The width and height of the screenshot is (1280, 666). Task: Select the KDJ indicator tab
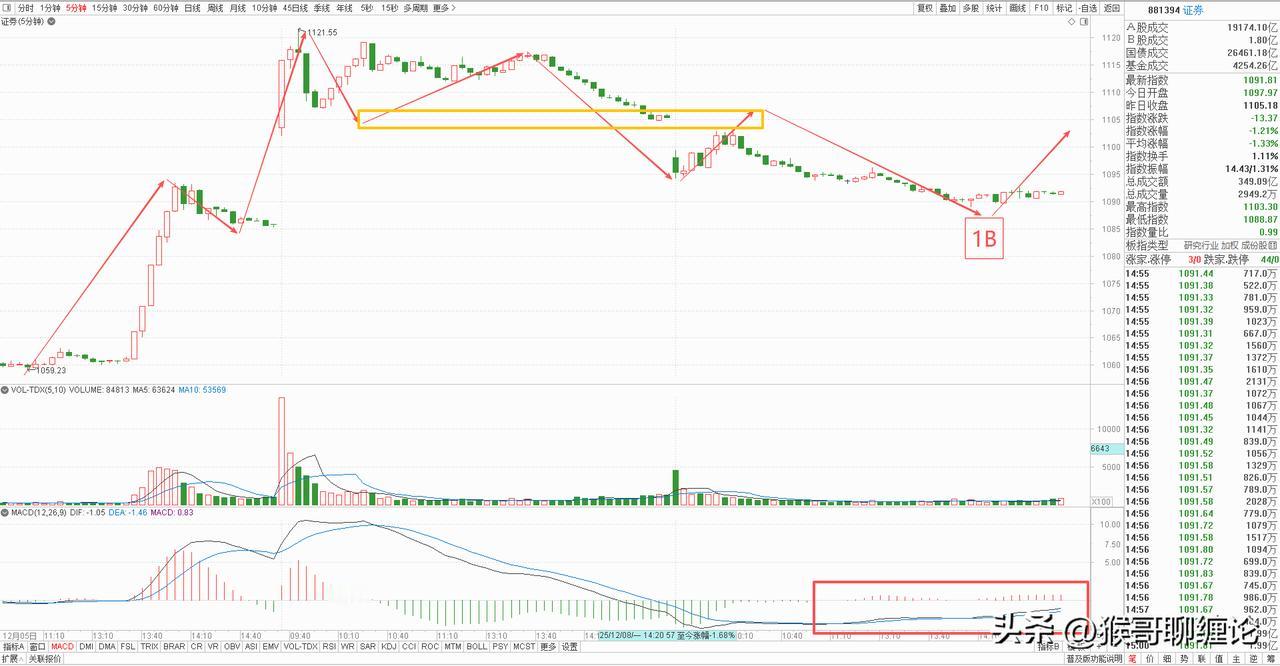click(389, 647)
